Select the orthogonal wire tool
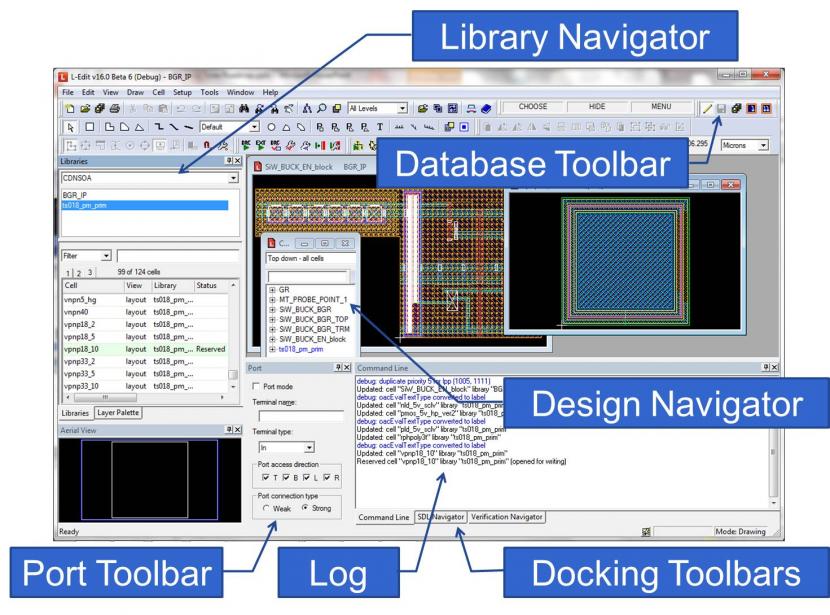 click(158, 127)
